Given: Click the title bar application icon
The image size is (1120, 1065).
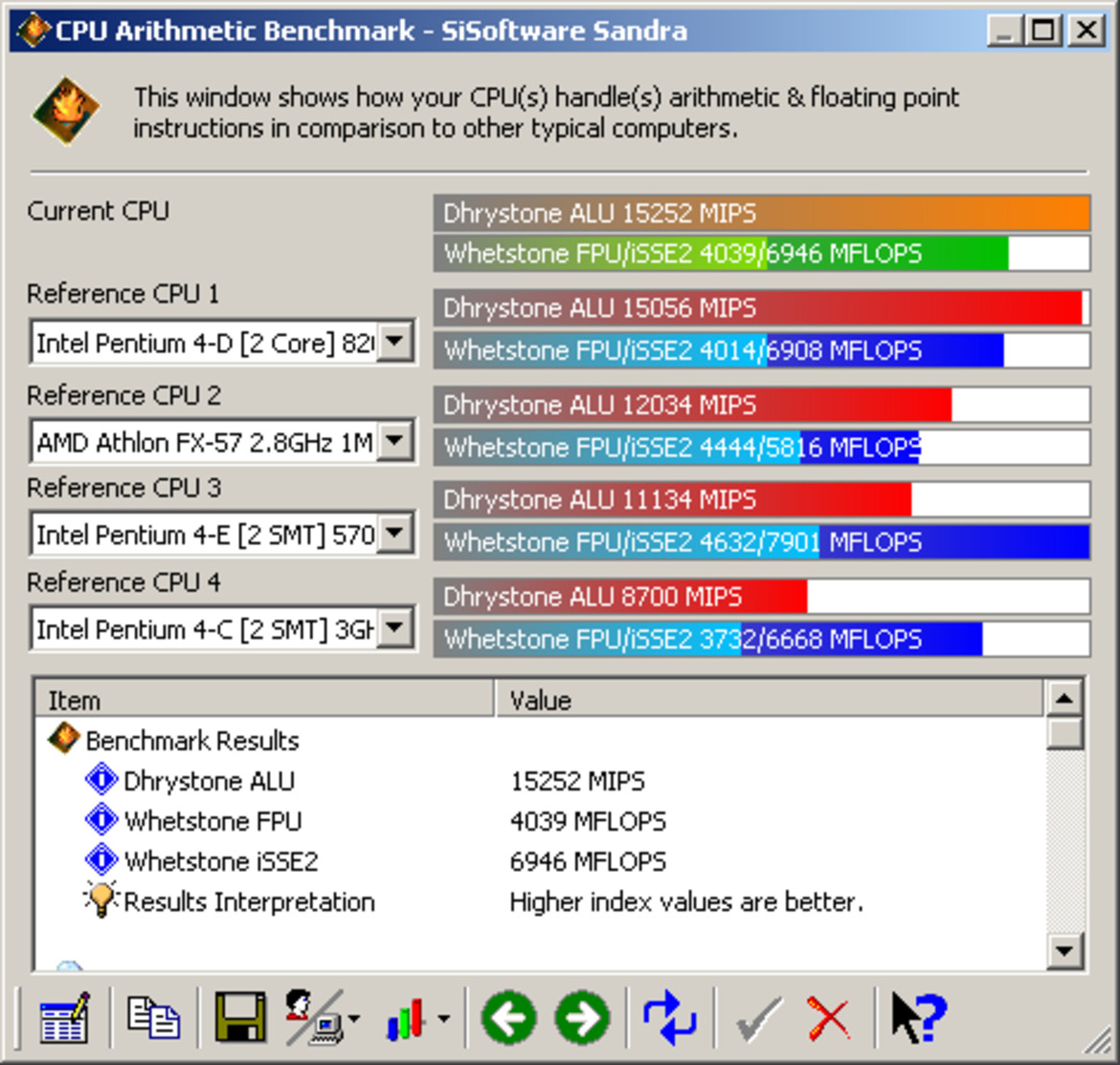Looking at the screenshot, I should (33, 30).
